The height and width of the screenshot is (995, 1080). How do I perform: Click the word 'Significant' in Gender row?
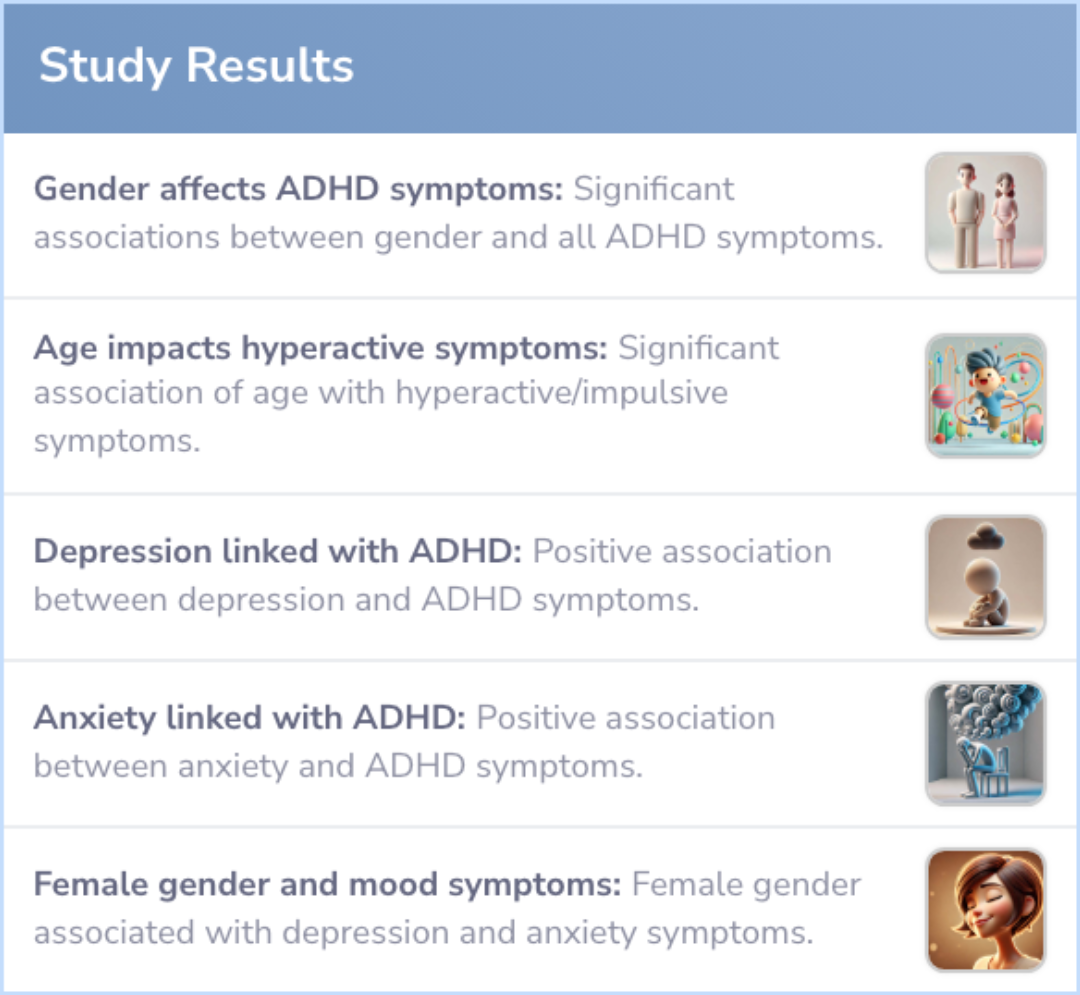coord(654,189)
